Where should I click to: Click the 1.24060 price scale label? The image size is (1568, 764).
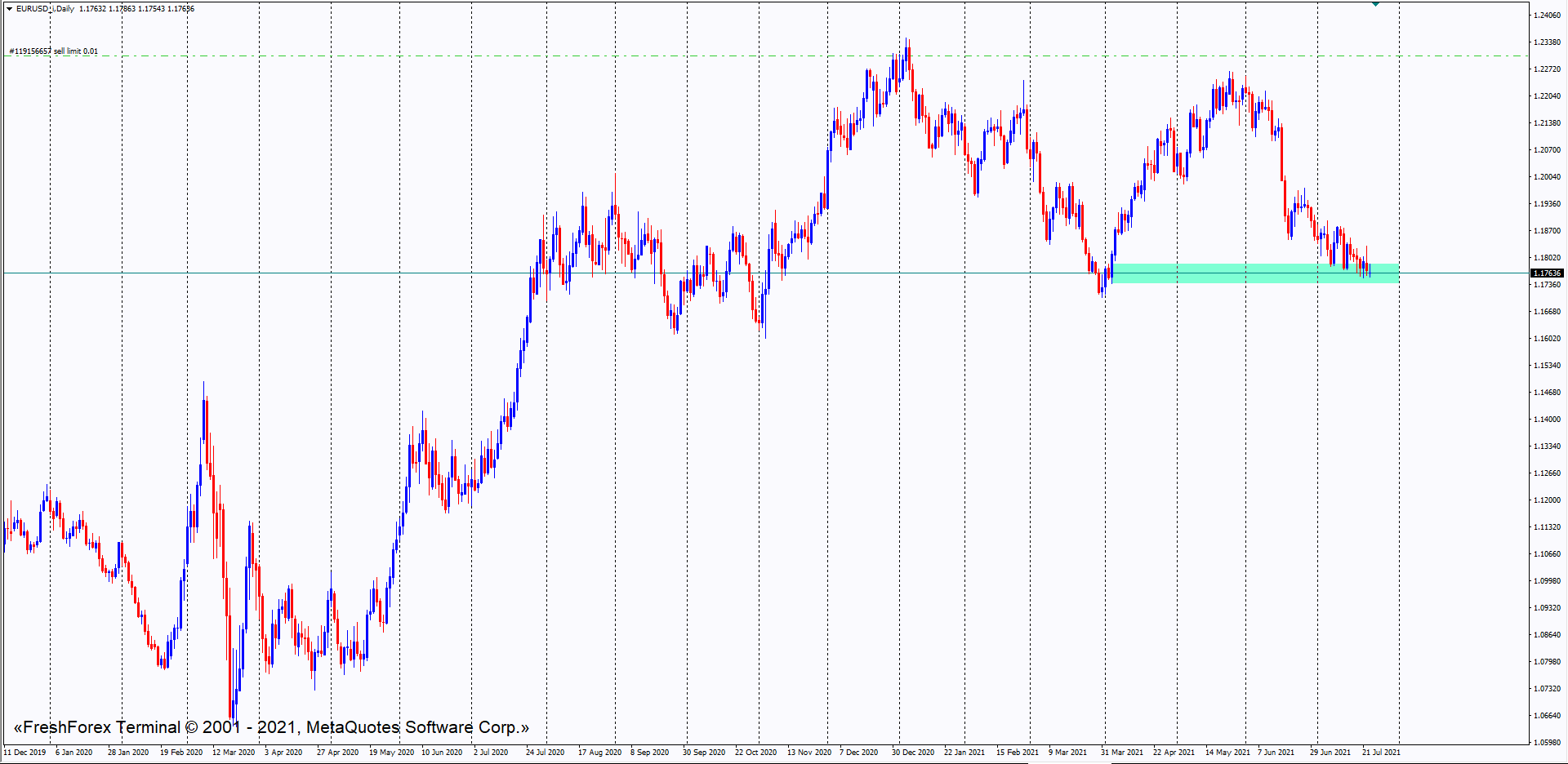click(x=1547, y=16)
